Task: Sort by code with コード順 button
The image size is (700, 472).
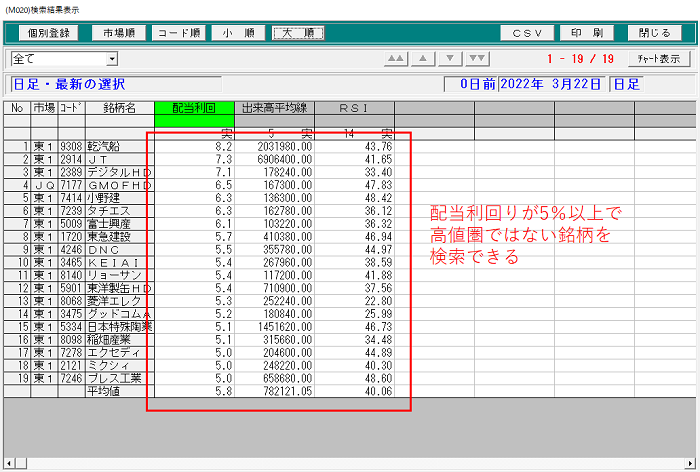Action: tap(178, 33)
